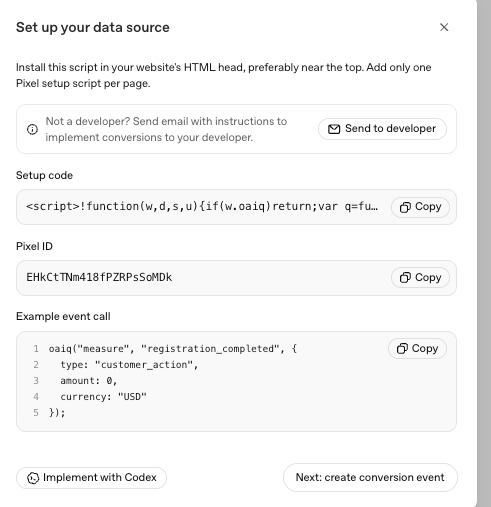Image resolution: width=491 pixels, height=507 pixels.
Task: Copy the Pixel ID value
Action: coord(420,278)
